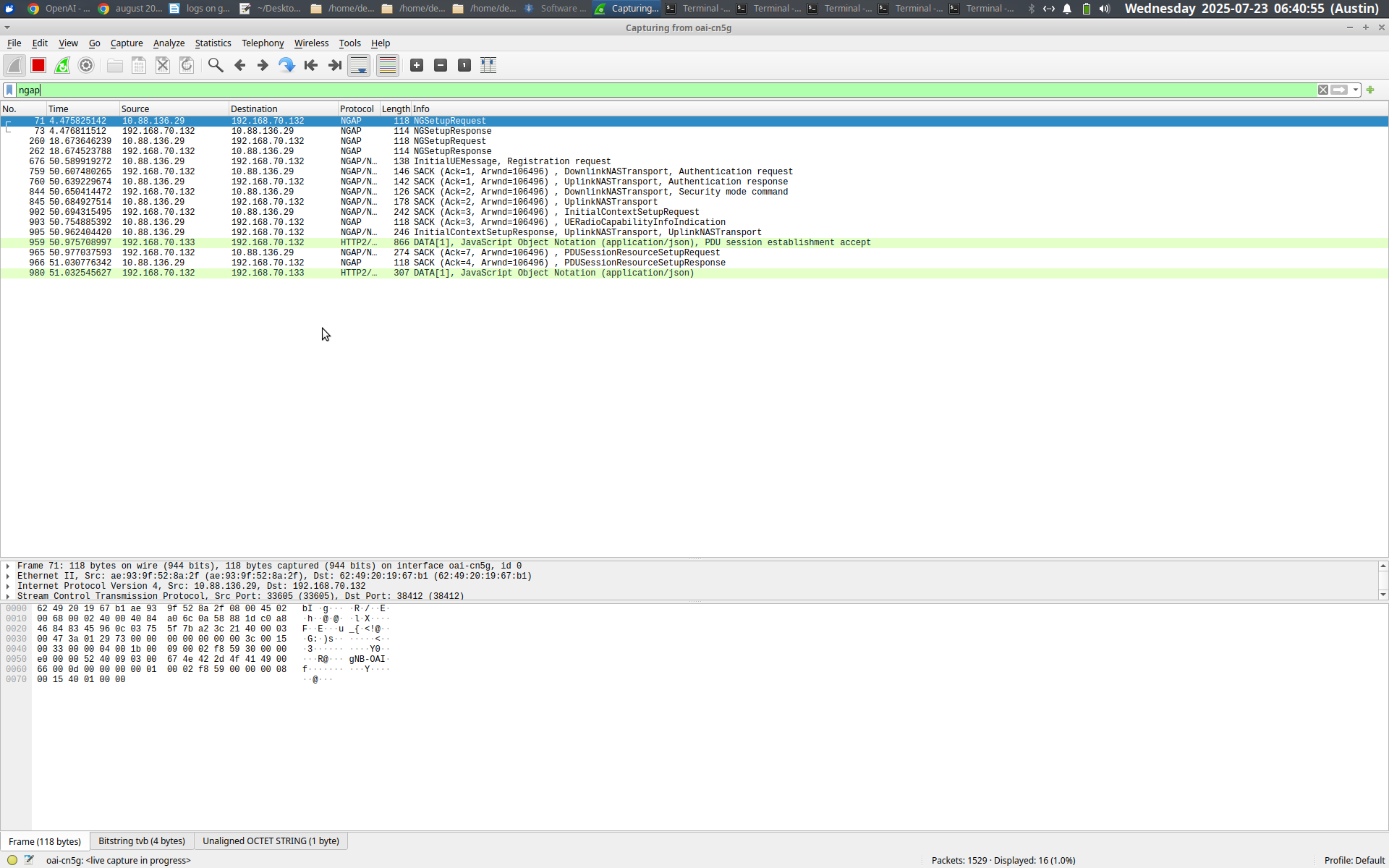1389x868 pixels.
Task: Toggle packet list colorization
Action: click(x=388, y=66)
